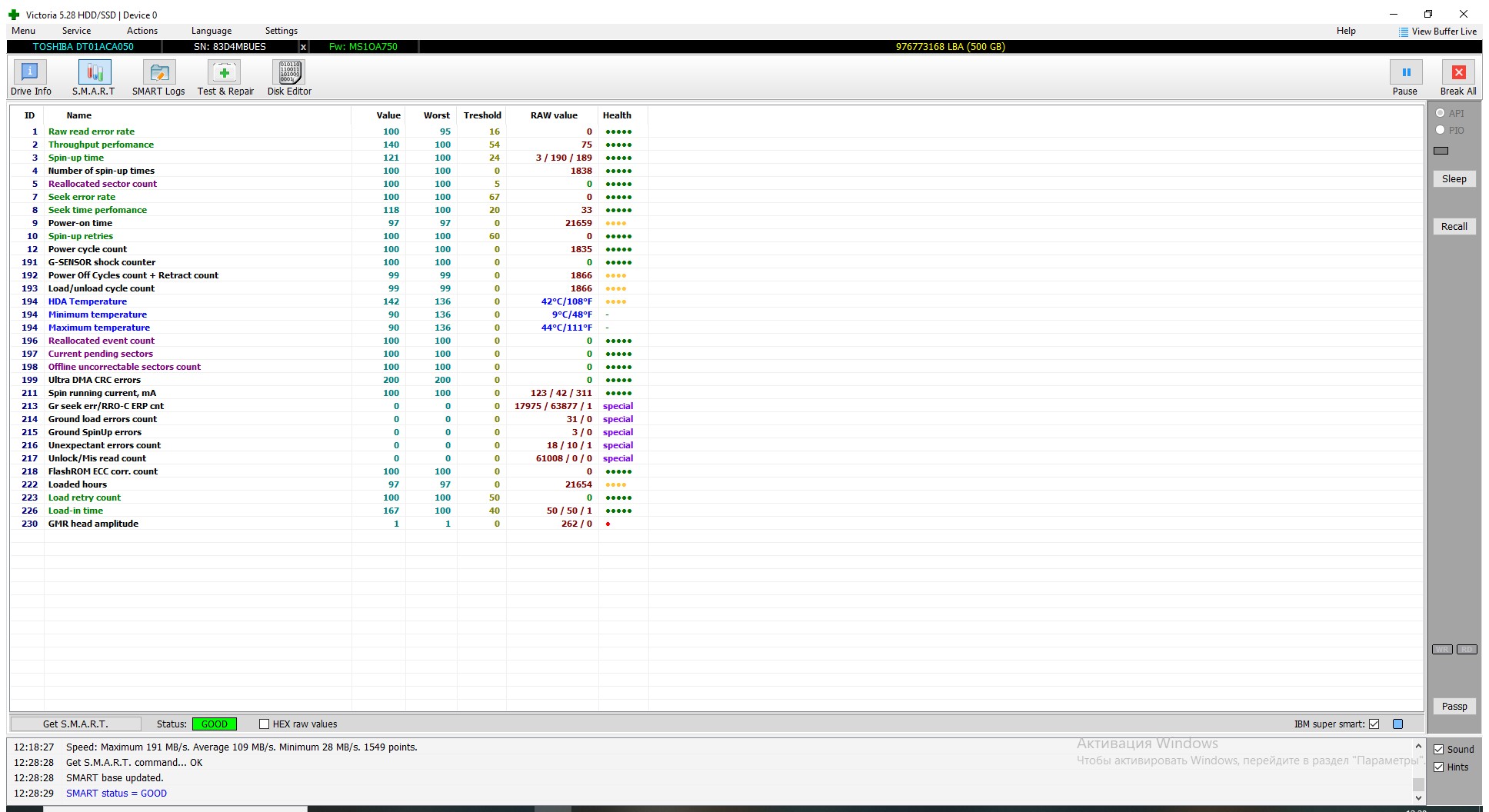The image size is (1489, 812).
Task: Click the x next to the serial number
Action: point(303,47)
